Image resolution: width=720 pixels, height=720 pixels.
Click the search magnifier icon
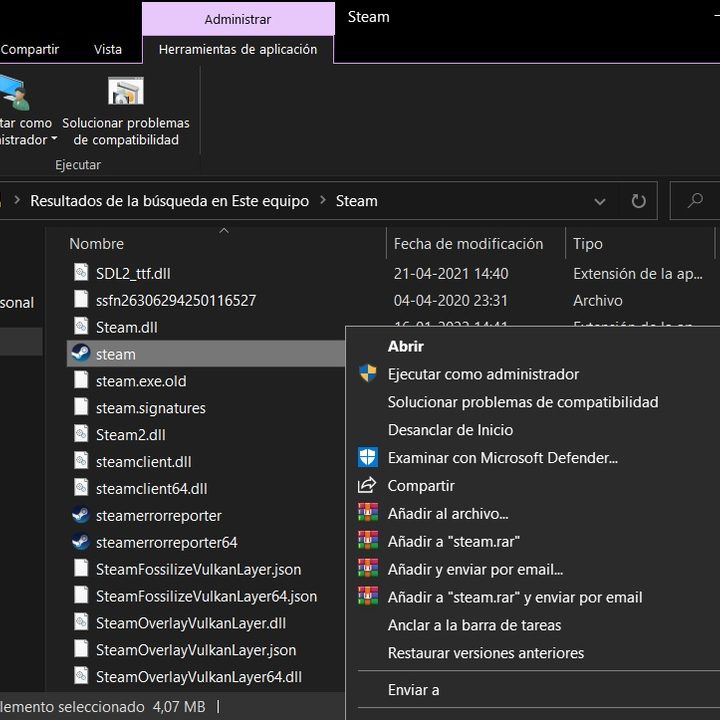(x=695, y=201)
